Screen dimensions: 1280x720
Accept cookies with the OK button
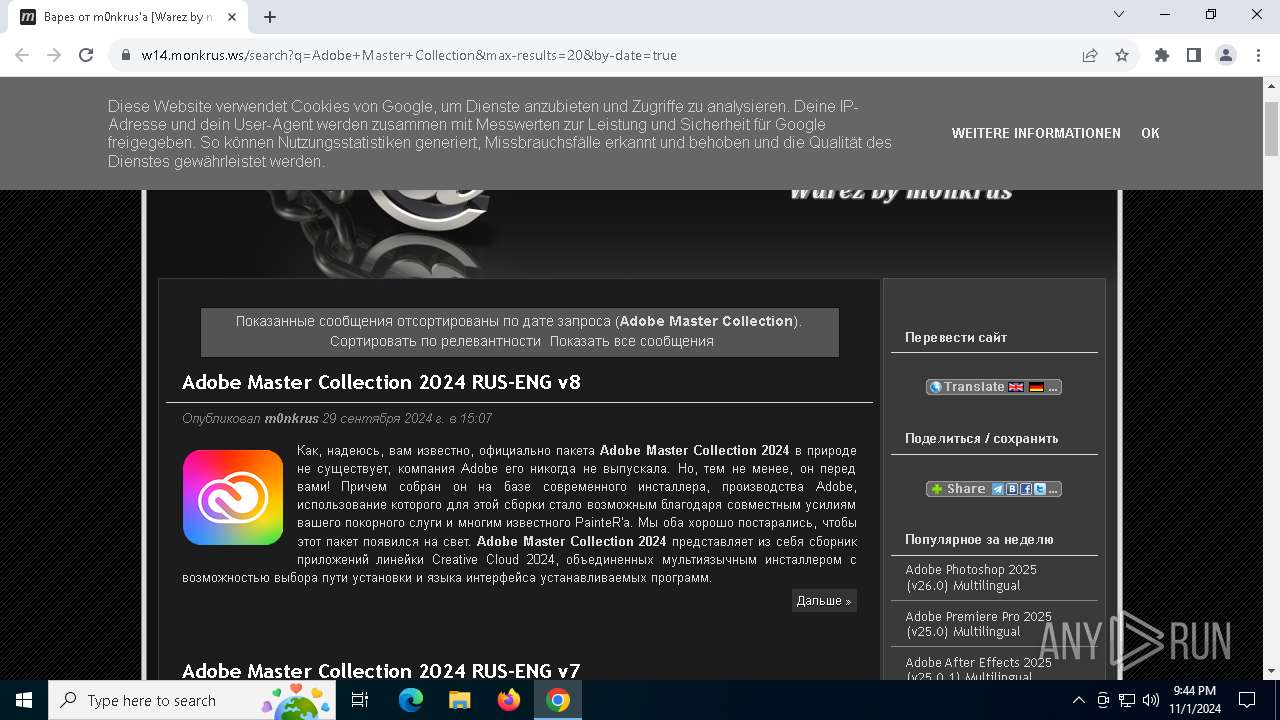(1150, 133)
